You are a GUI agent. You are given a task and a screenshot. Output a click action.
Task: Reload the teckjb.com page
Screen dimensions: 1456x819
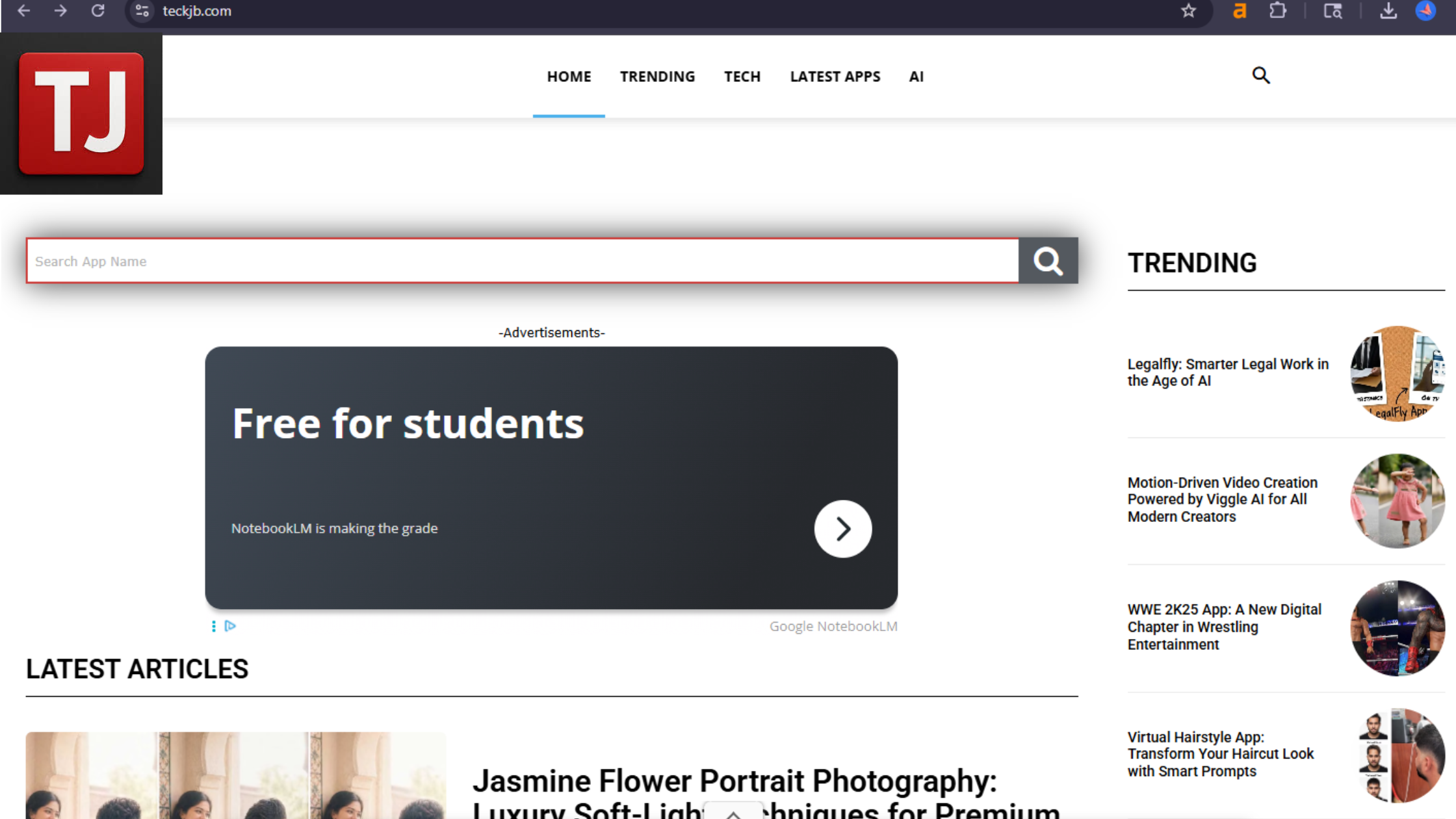click(97, 11)
